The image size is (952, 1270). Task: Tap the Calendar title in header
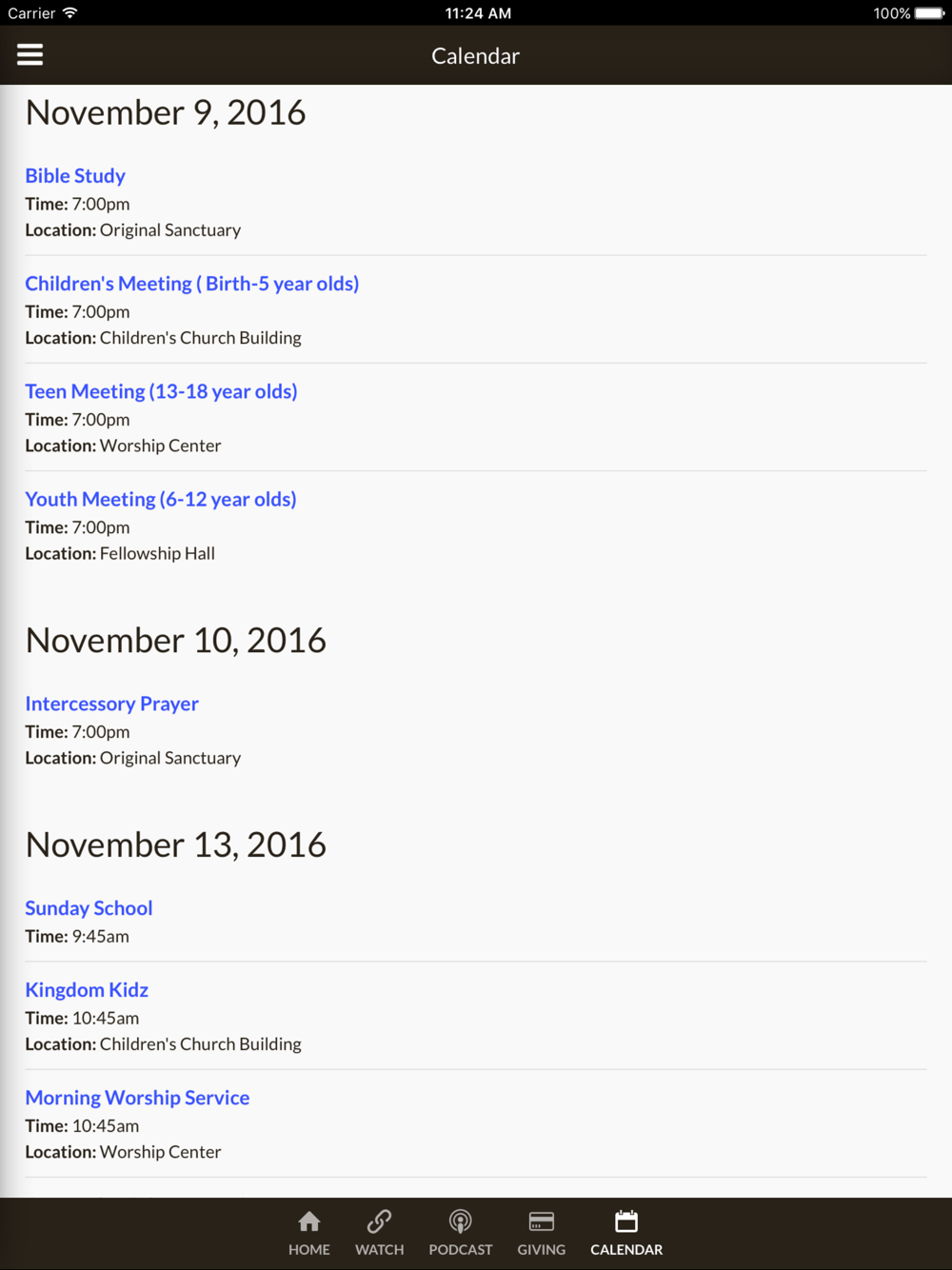coord(475,56)
